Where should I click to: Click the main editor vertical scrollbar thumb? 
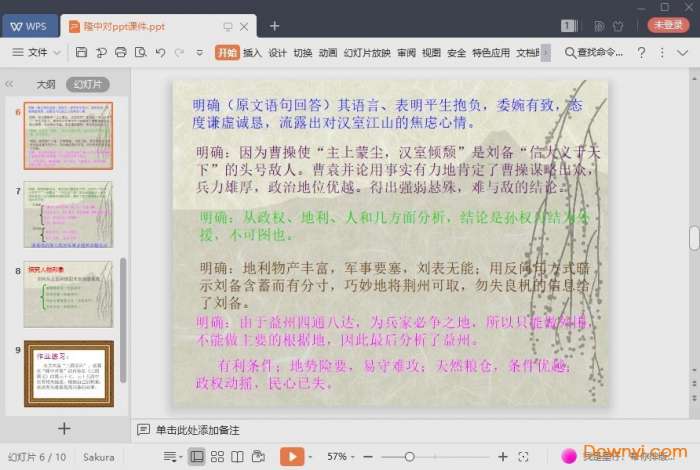(x=694, y=238)
